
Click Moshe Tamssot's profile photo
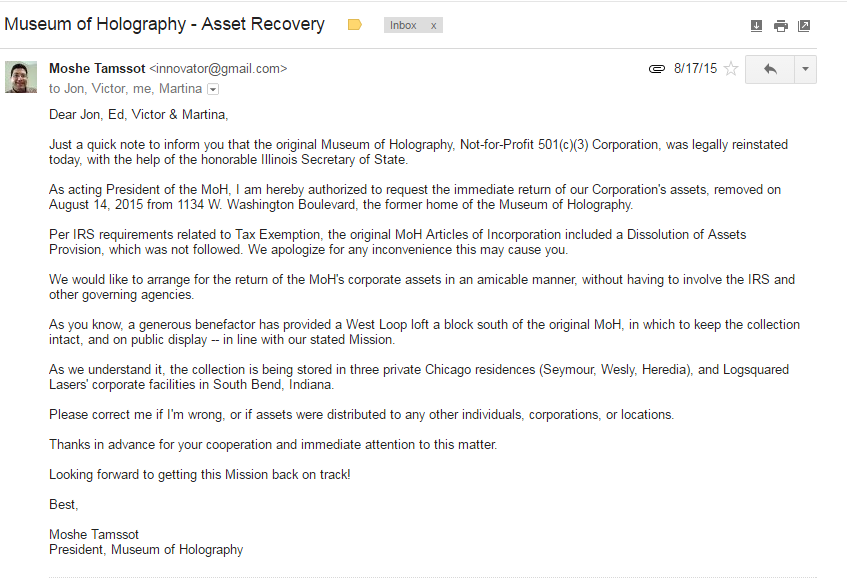pos(21,77)
